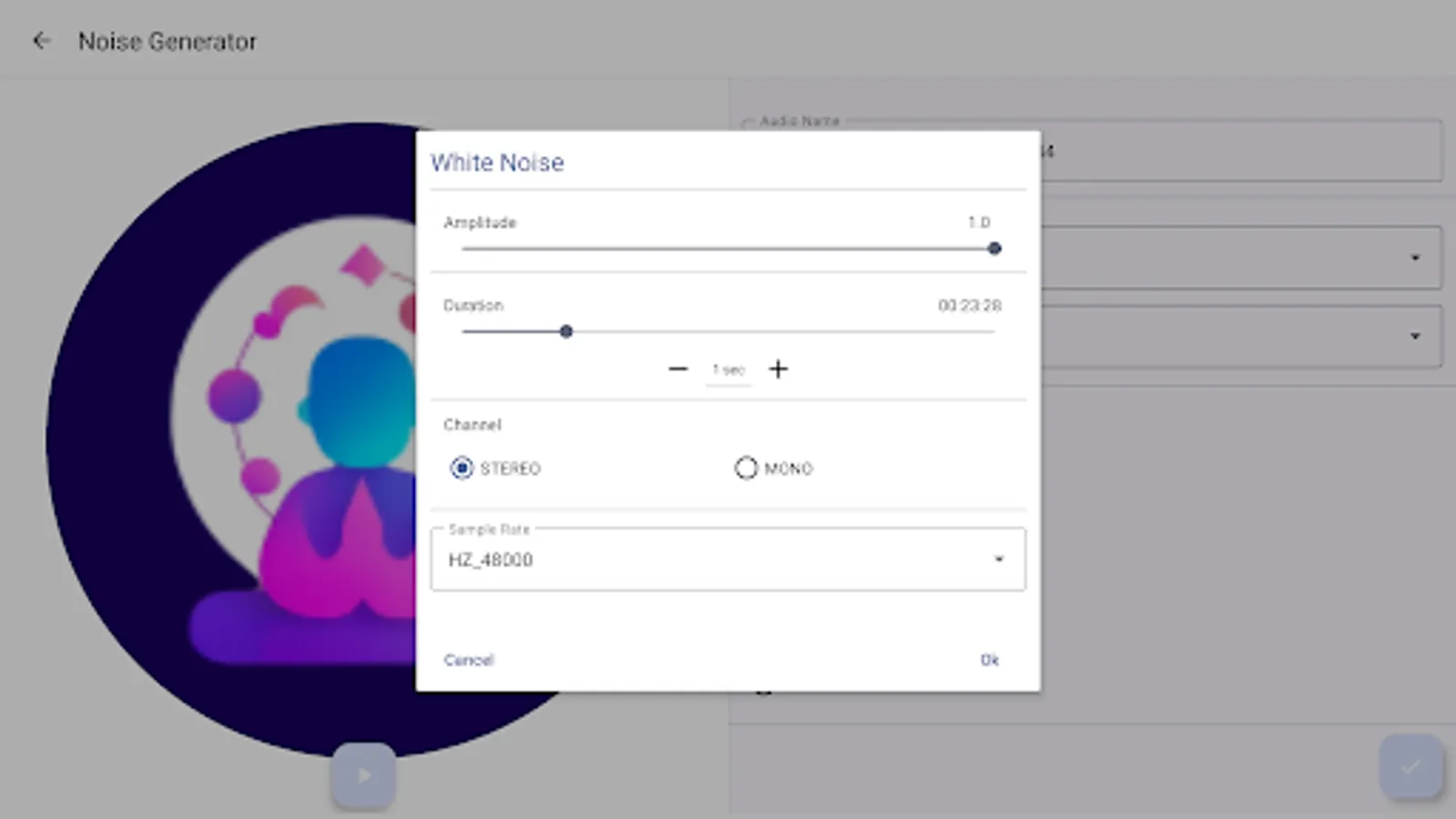
Task: Enable the MONO radio button circle
Action: coord(746,468)
